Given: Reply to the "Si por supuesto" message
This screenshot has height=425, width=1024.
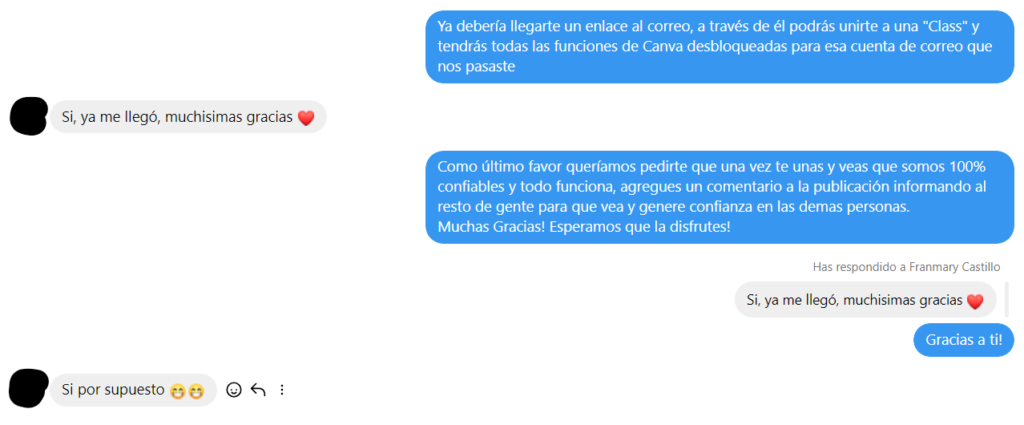Looking at the screenshot, I should (258, 390).
